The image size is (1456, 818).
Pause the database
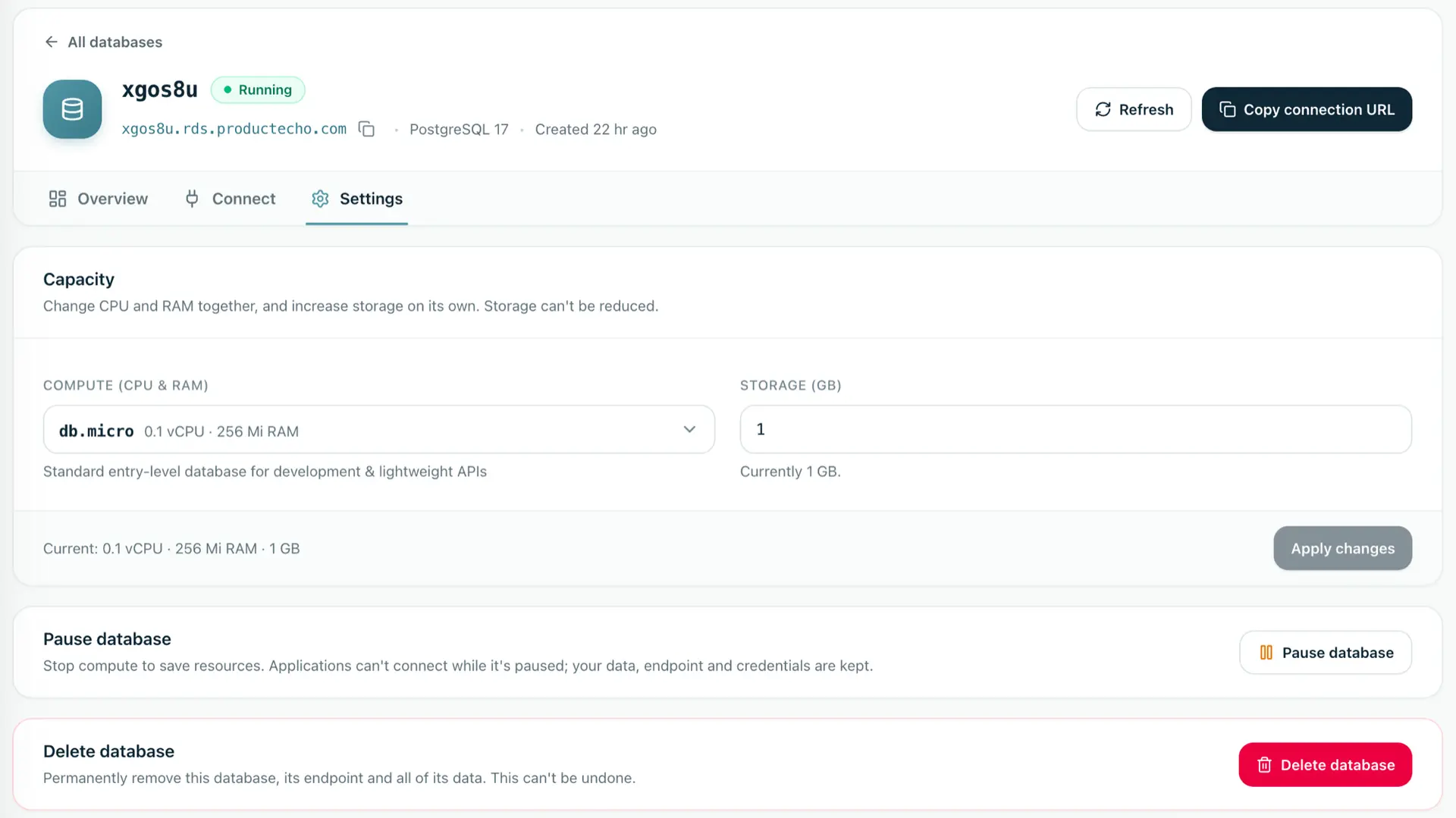[1325, 653]
